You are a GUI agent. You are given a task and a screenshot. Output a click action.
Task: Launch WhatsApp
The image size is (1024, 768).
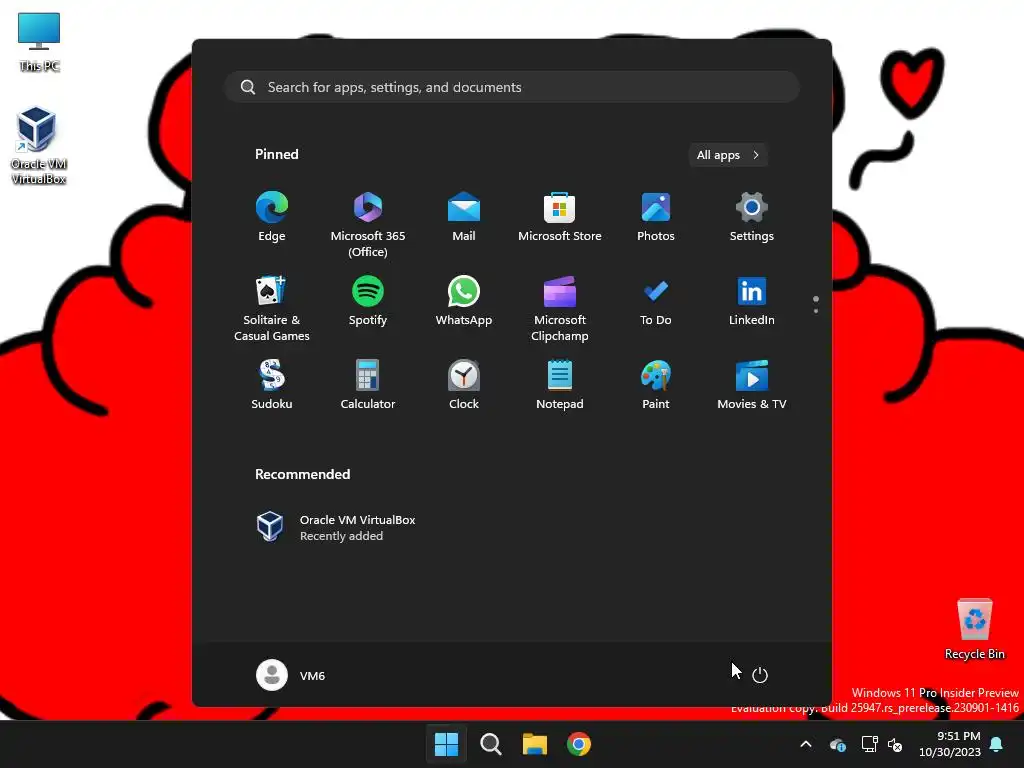[464, 302]
